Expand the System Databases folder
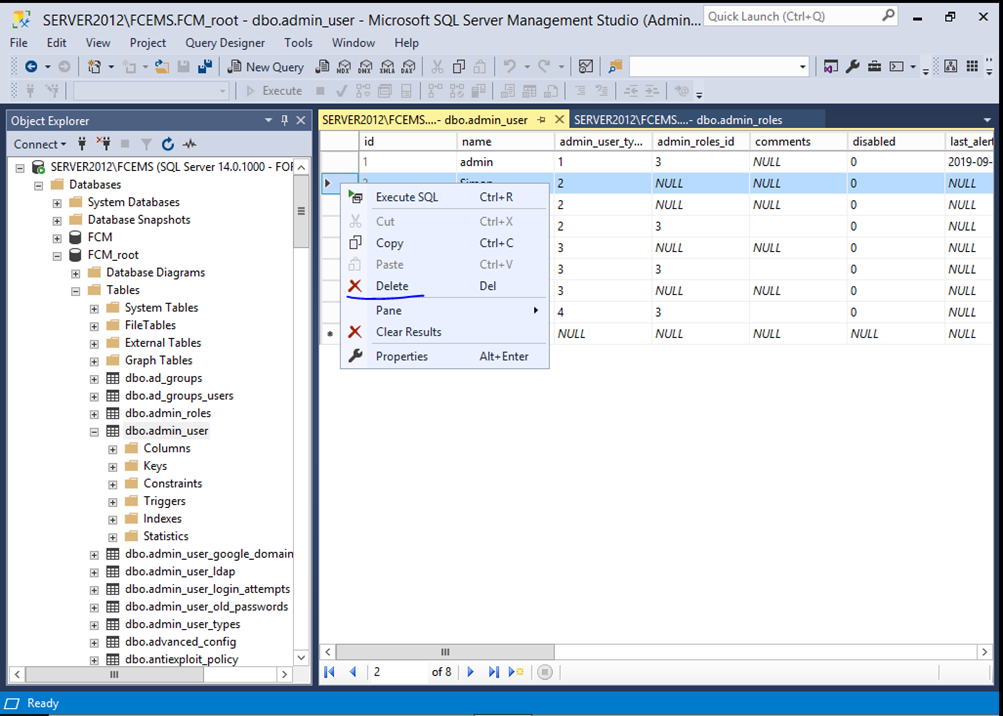 [57, 202]
